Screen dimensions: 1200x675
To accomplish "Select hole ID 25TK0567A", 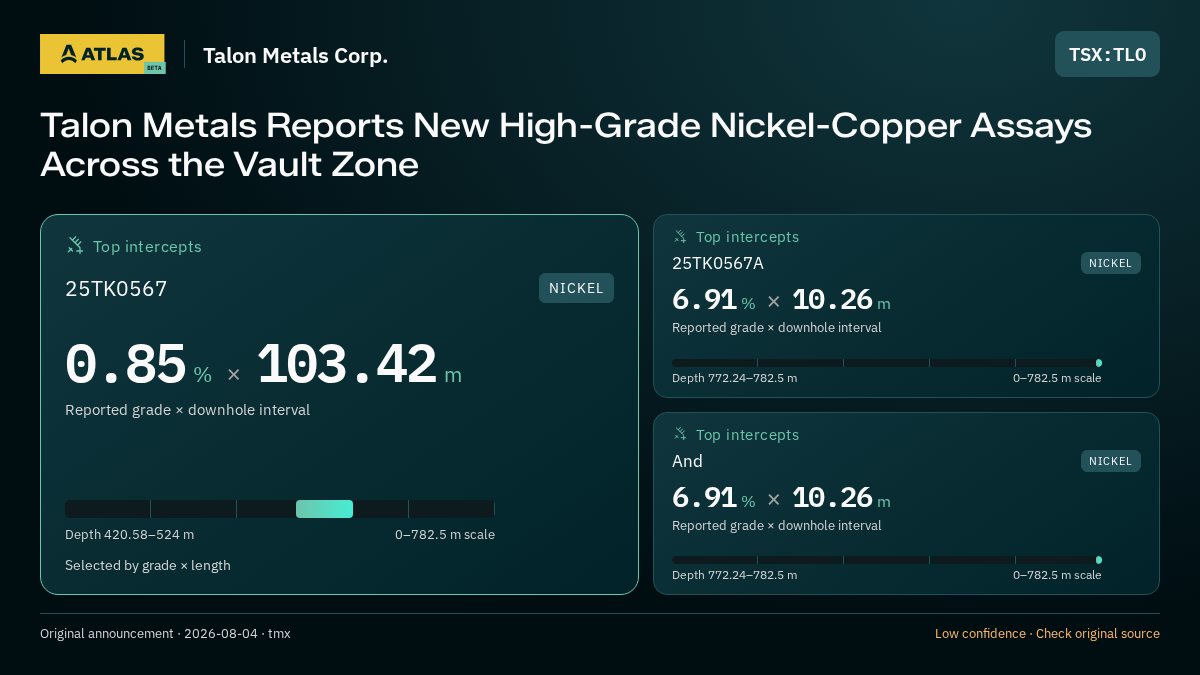I will (x=718, y=263).
